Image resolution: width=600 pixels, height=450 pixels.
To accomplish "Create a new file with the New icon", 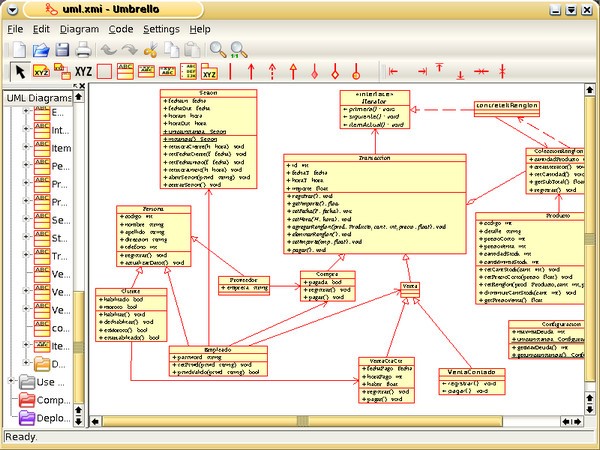I will tap(20, 50).
